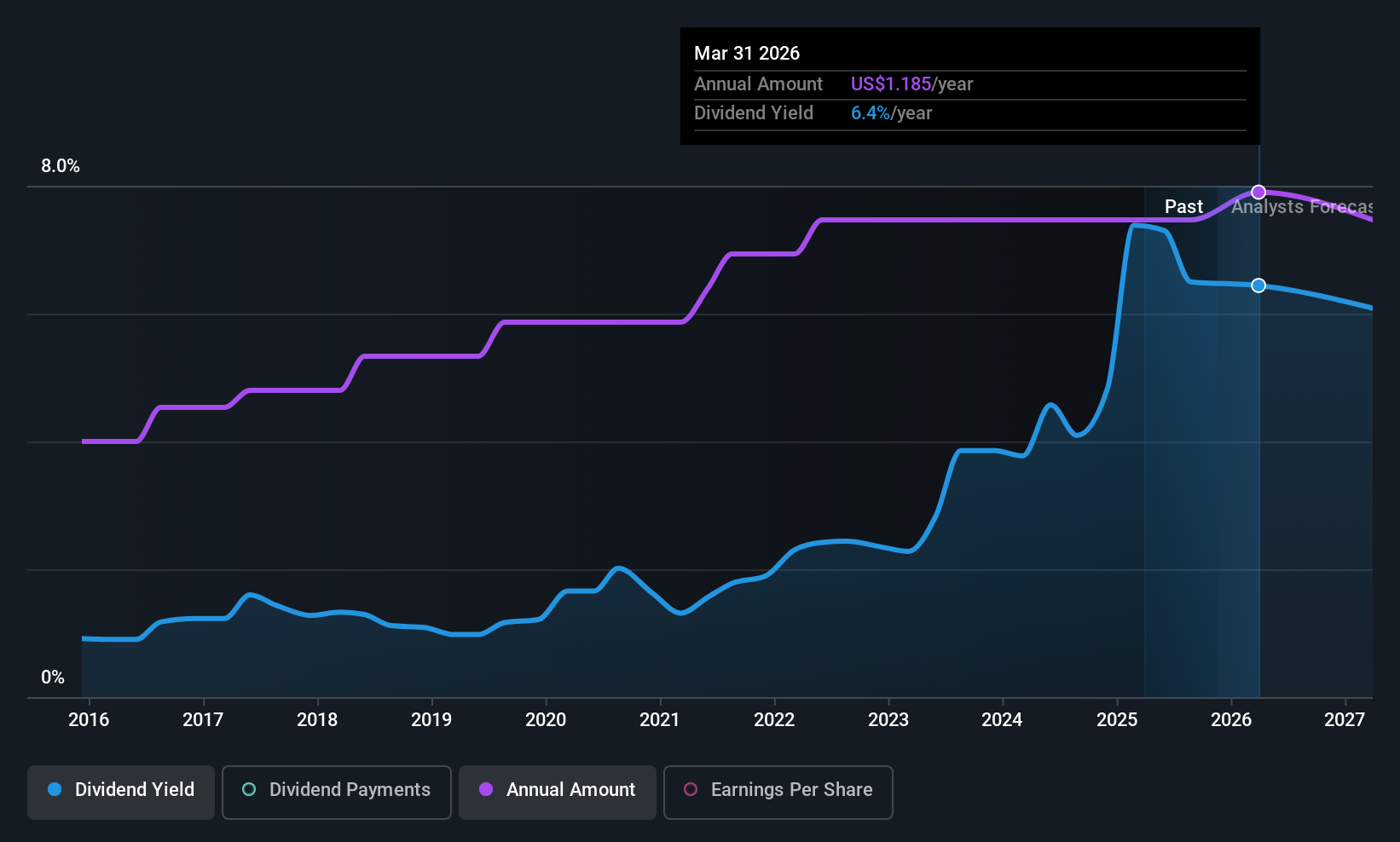1400x842 pixels.
Task: Click the pink circle beside Earnings Per Share
Action: point(691,790)
